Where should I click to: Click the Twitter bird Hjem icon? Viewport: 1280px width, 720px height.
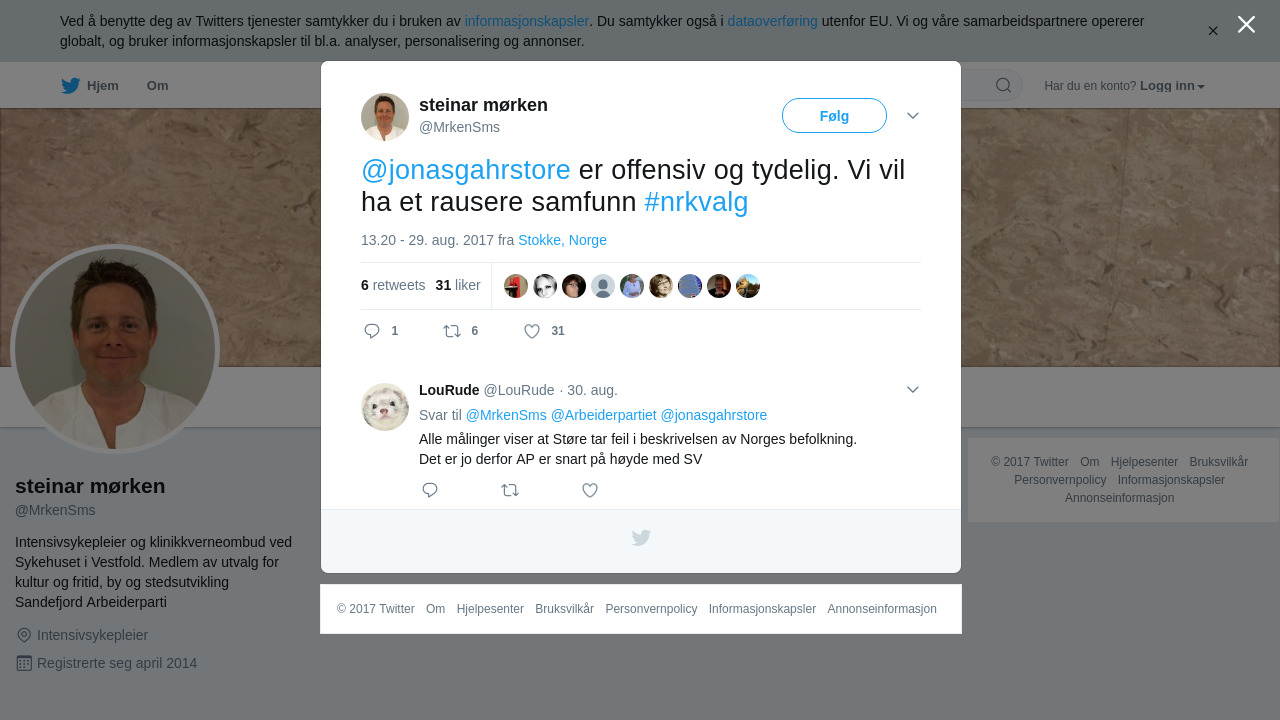(70, 86)
